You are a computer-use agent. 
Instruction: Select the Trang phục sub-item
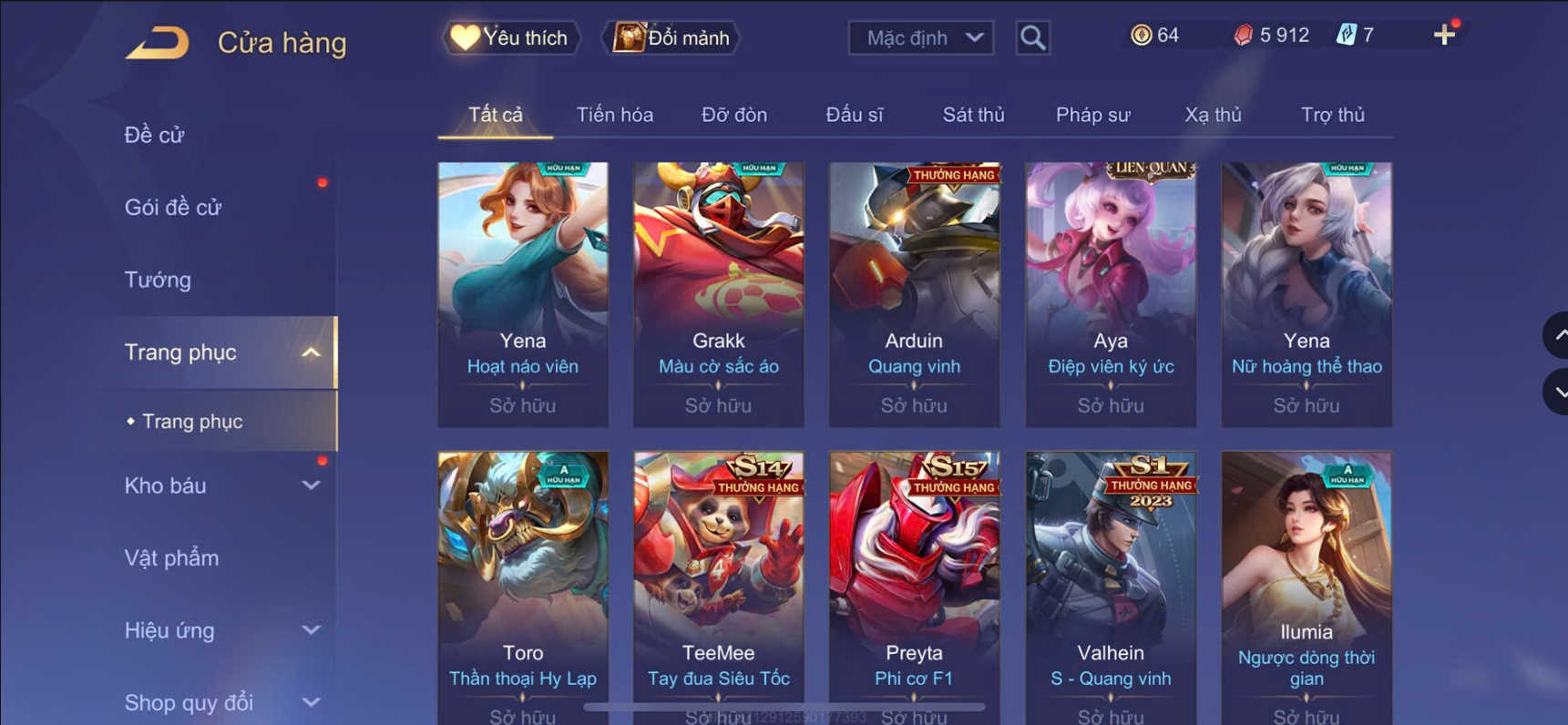pos(192,422)
